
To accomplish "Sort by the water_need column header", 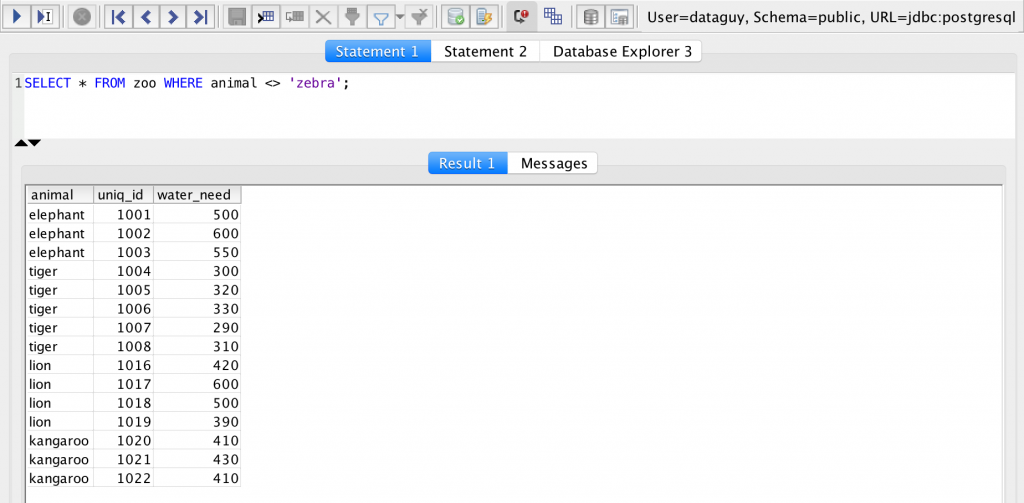I will point(197,195).
